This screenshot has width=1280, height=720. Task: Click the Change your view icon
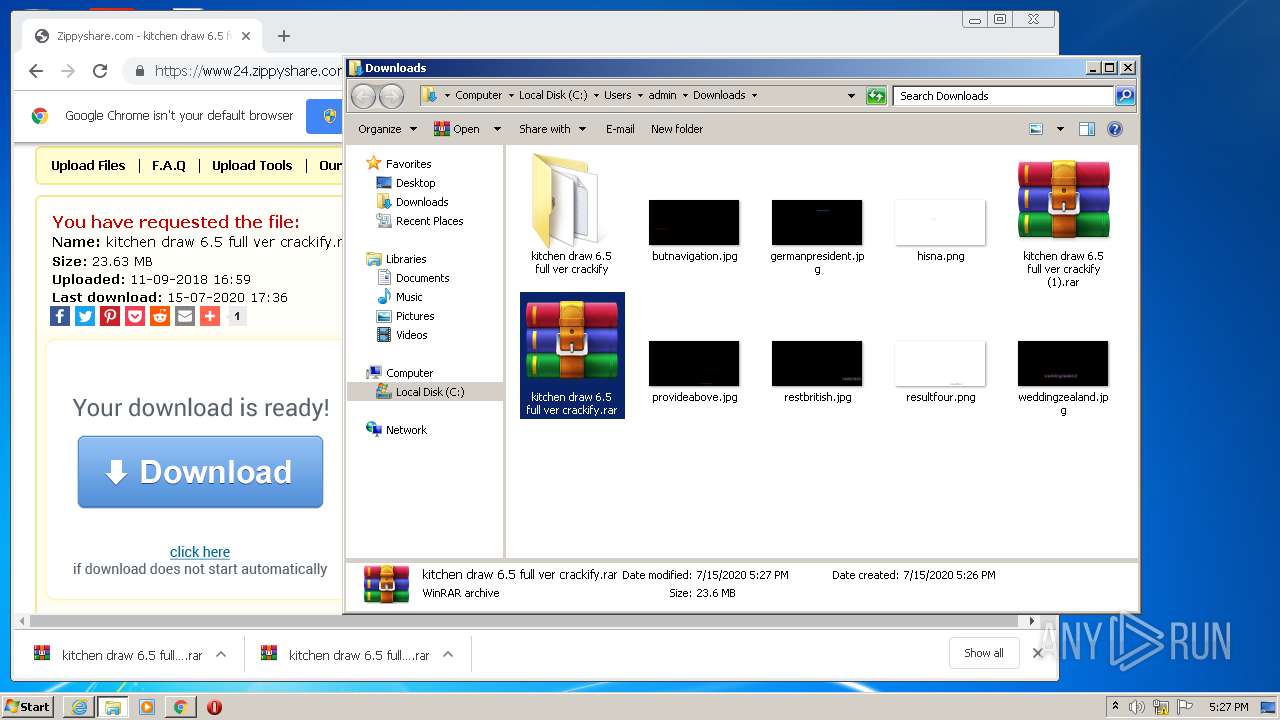click(x=1036, y=129)
